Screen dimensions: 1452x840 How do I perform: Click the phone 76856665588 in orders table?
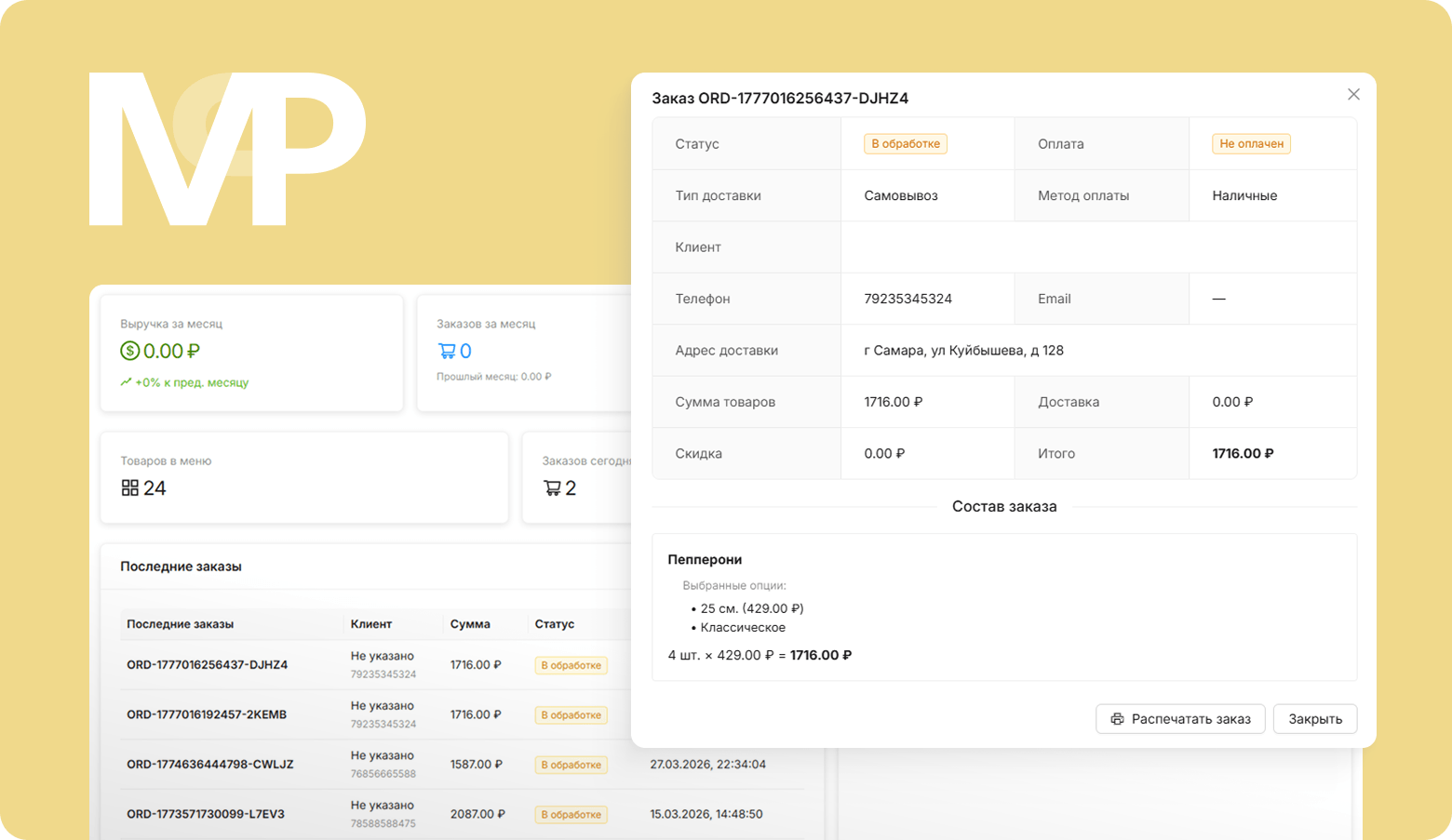click(383, 774)
